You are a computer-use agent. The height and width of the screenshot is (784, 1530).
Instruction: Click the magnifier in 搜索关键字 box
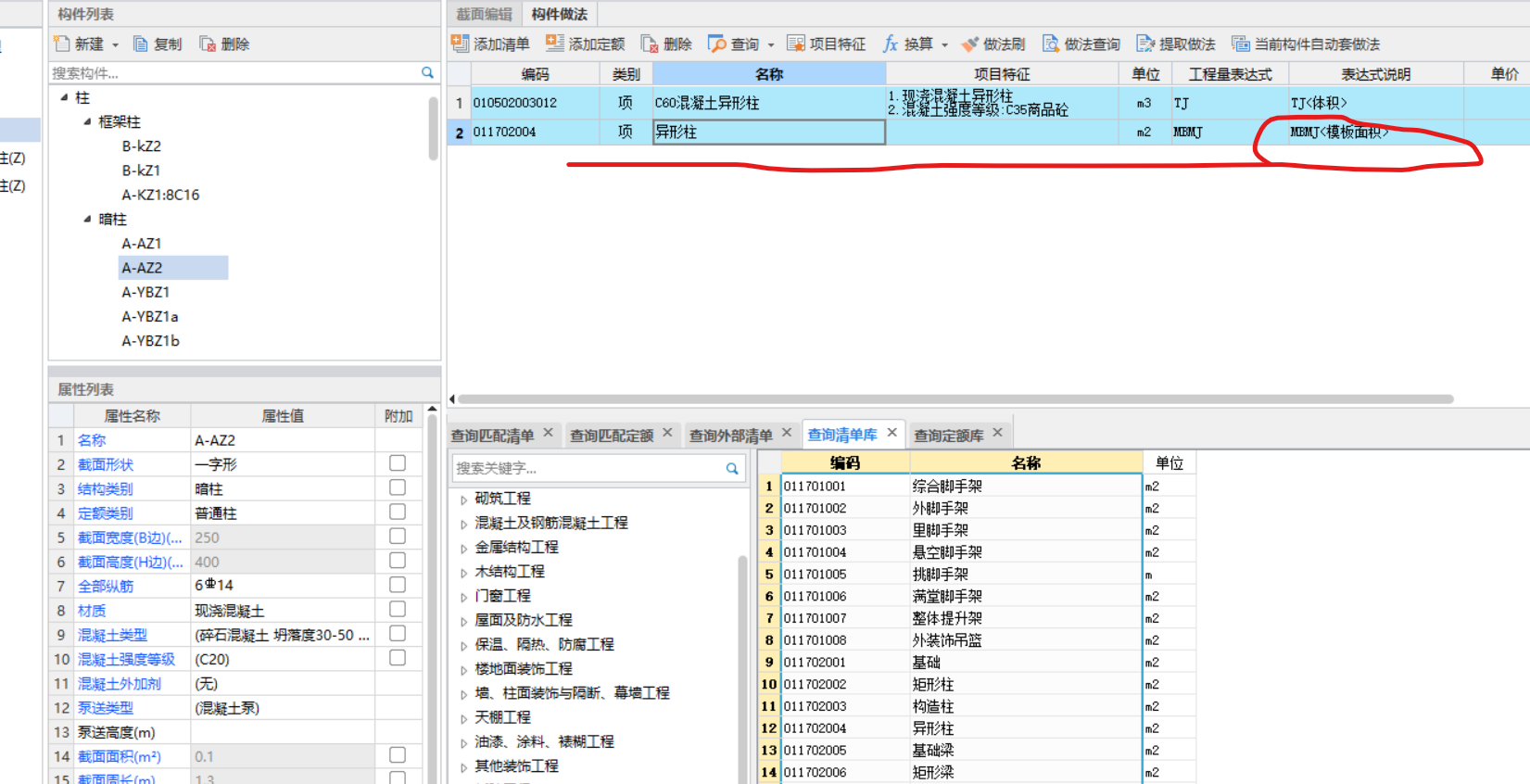tap(732, 468)
